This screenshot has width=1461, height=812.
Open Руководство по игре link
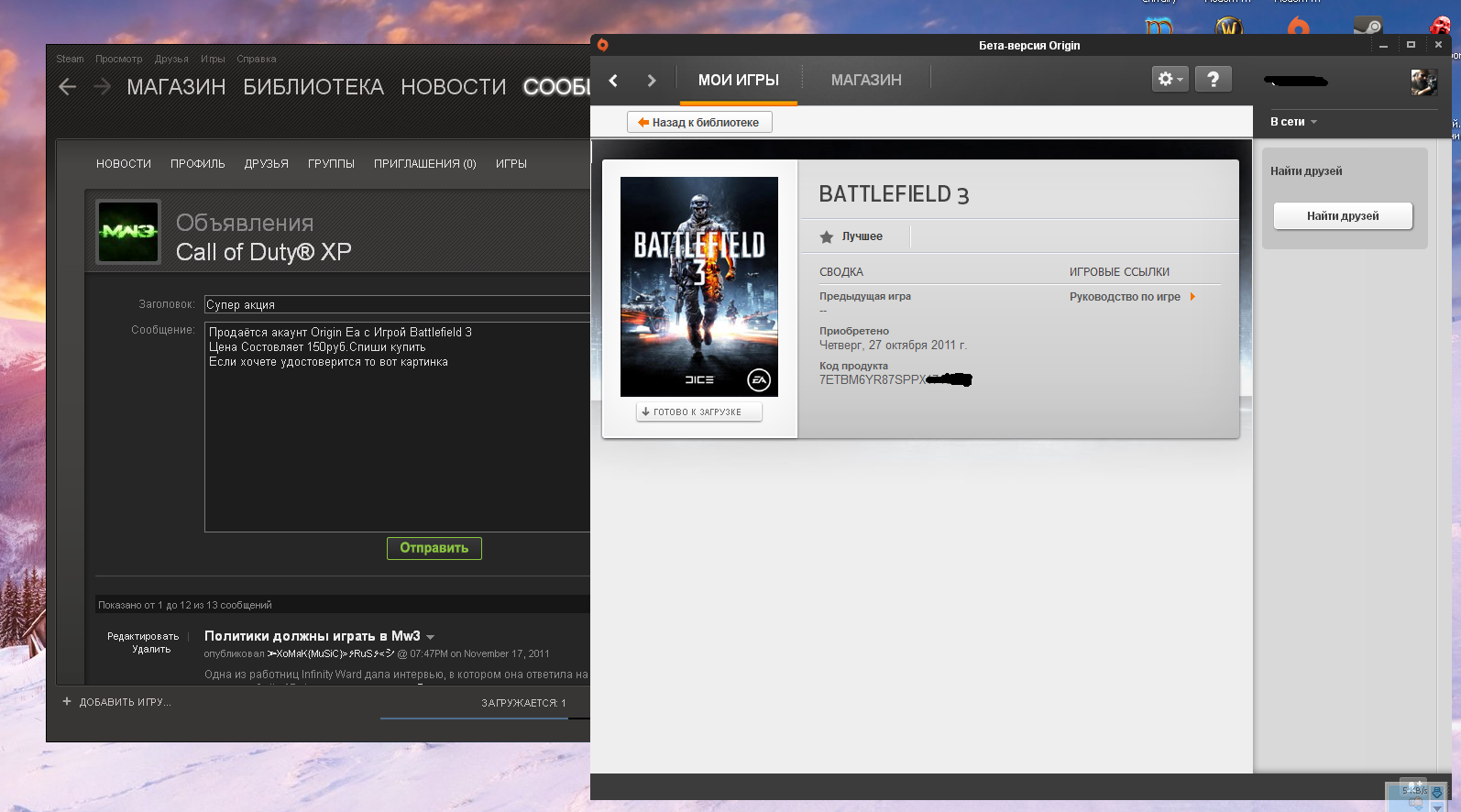[1125, 297]
